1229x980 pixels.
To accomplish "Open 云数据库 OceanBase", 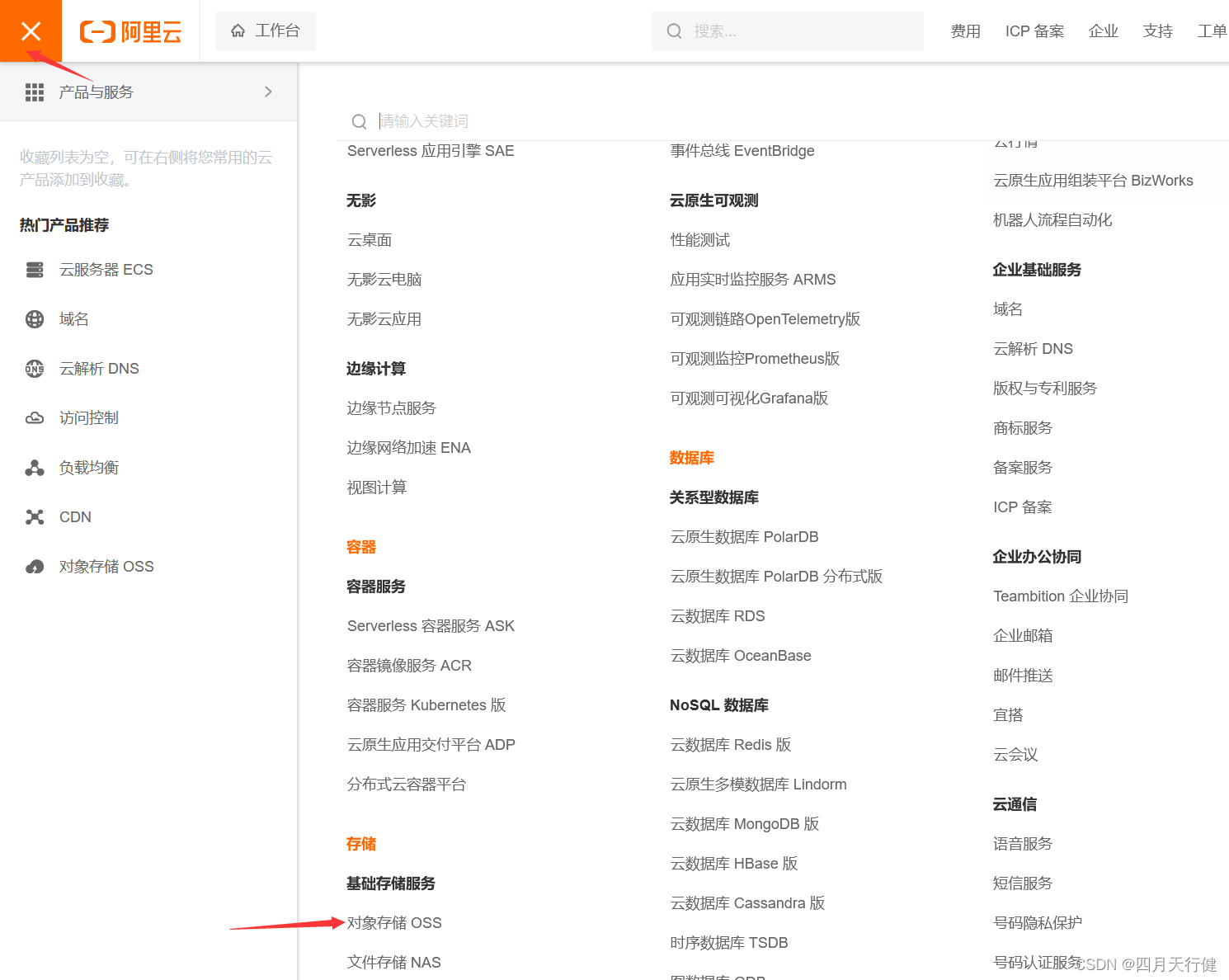I will coord(741,656).
